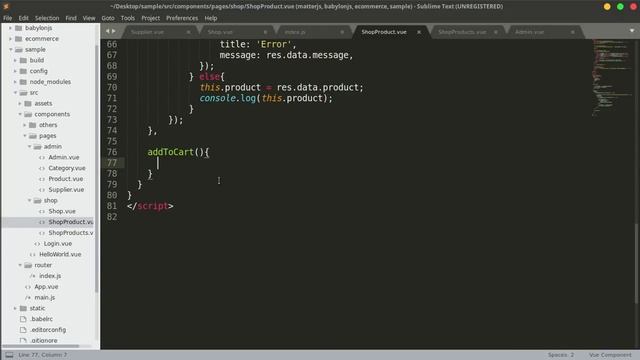Open ShopProducts.vue in the sidebar
This screenshot has width=640, height=360.
pos(71,233)
